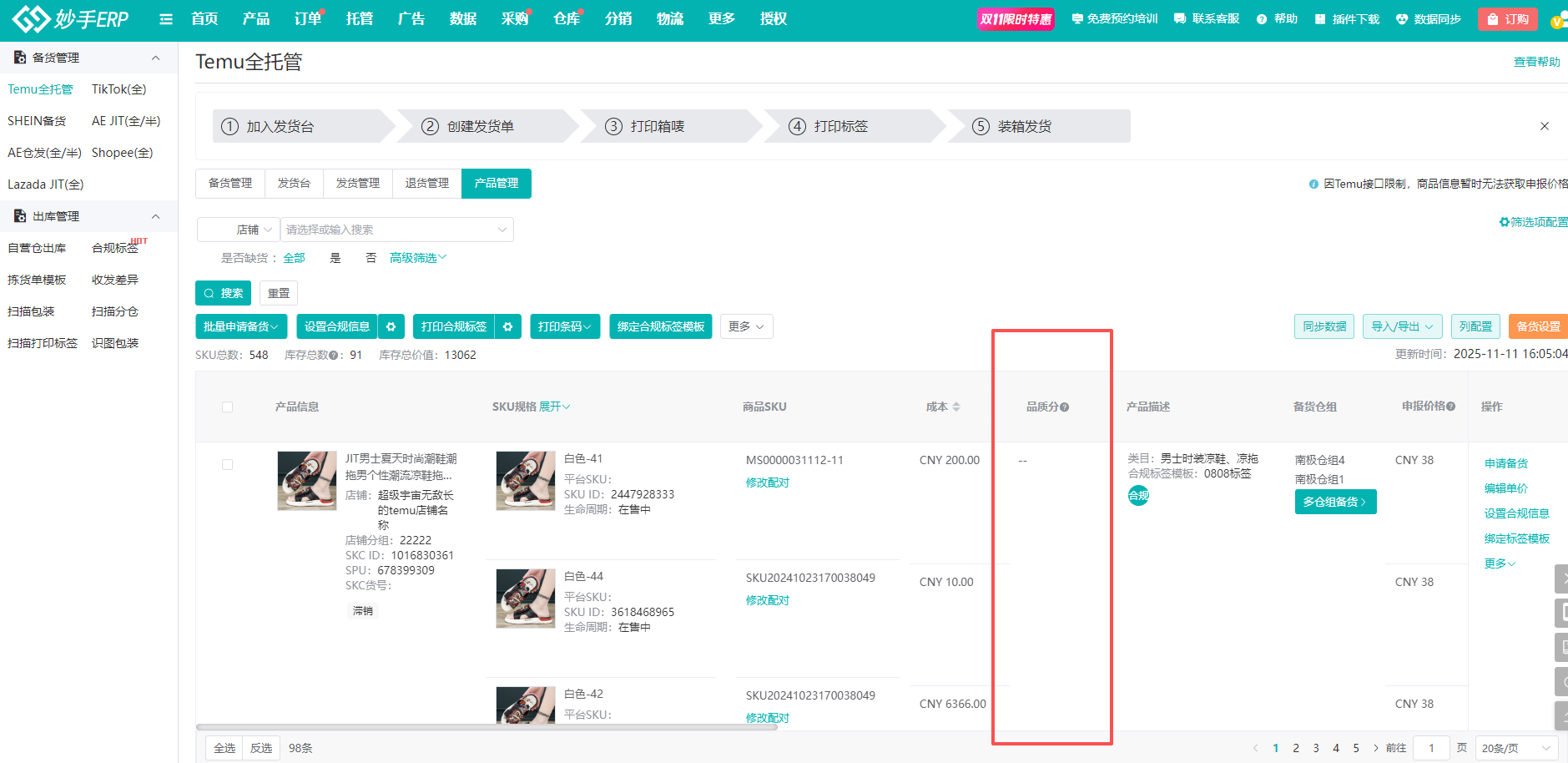
Task: Open 首页 in the top navigation
Action: [204, 18]
